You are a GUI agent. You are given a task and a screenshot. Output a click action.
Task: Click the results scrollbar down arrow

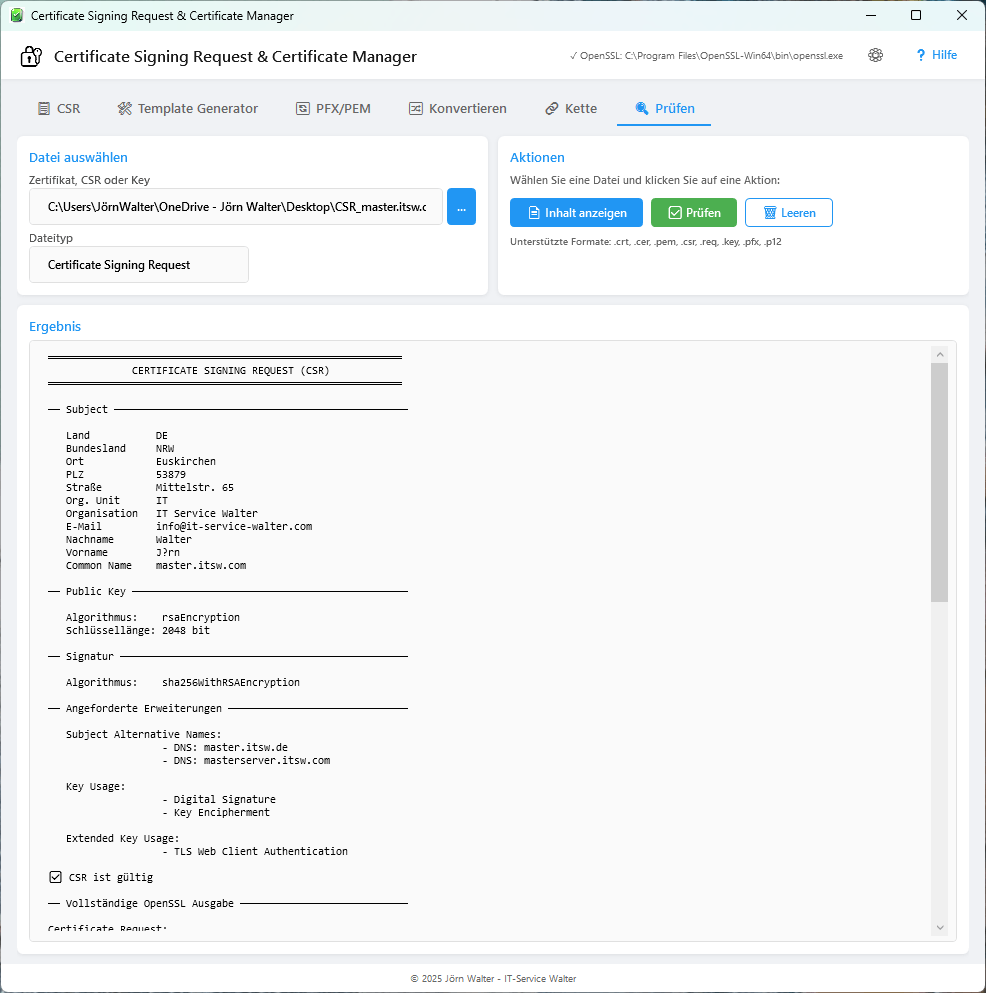click(x=939, y=928)
